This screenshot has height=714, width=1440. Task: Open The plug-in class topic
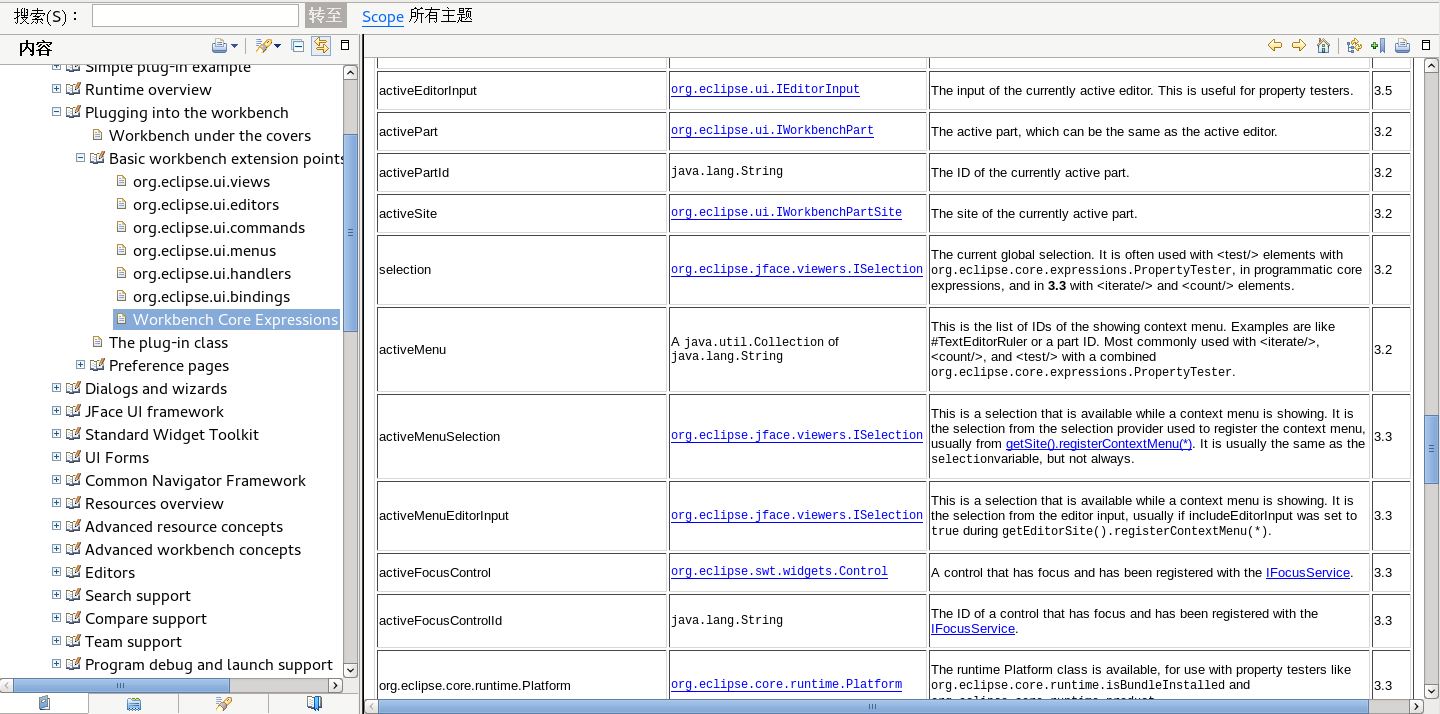169,342
